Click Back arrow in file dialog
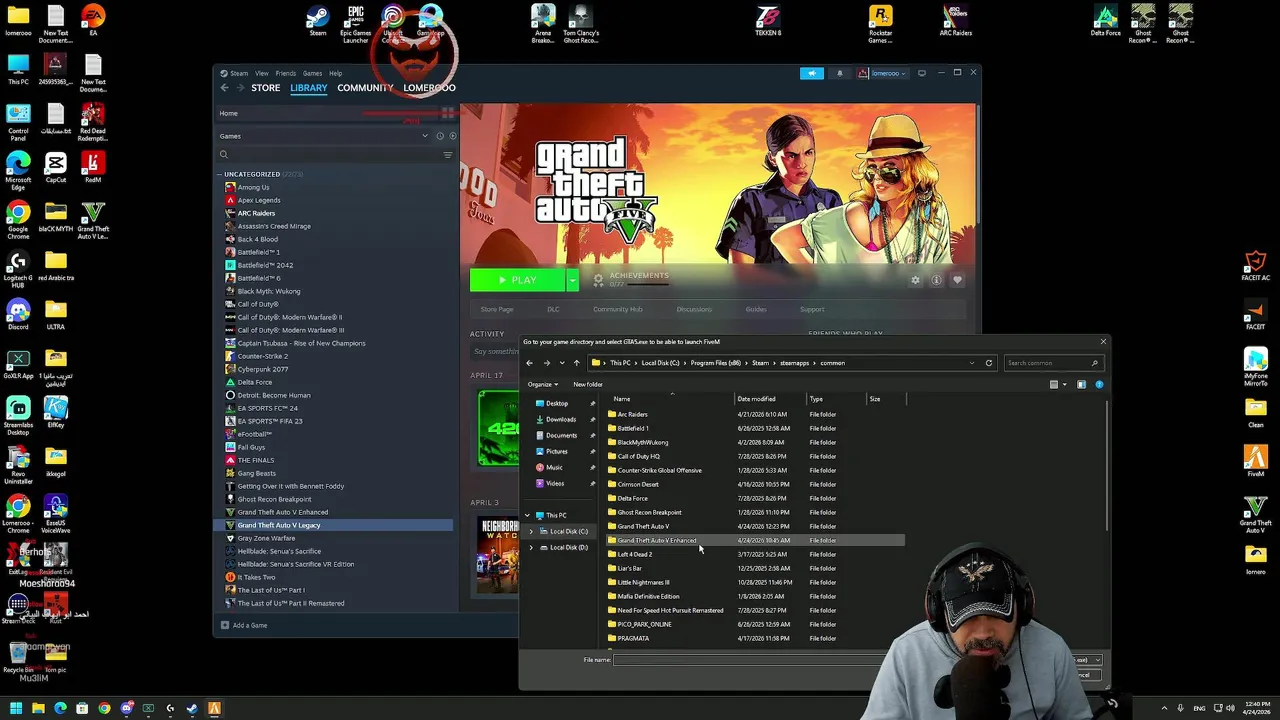The image size is (1280, 720). (530, 363)
